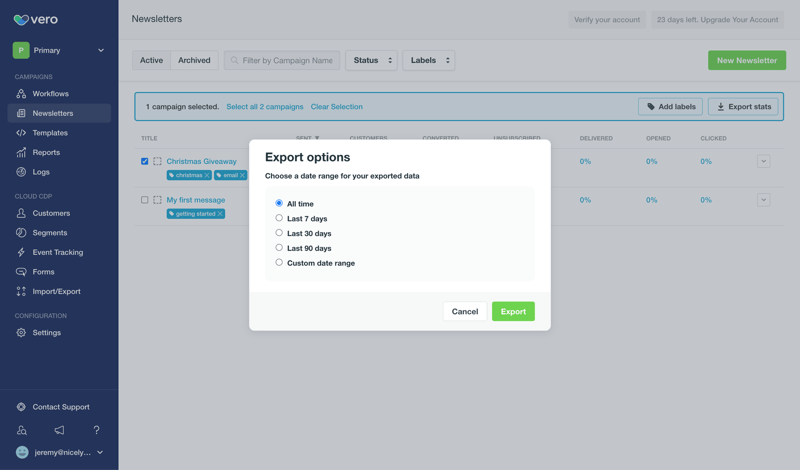
Task: Open Reports from the chart icon
Action: click(x=21, y=153)
